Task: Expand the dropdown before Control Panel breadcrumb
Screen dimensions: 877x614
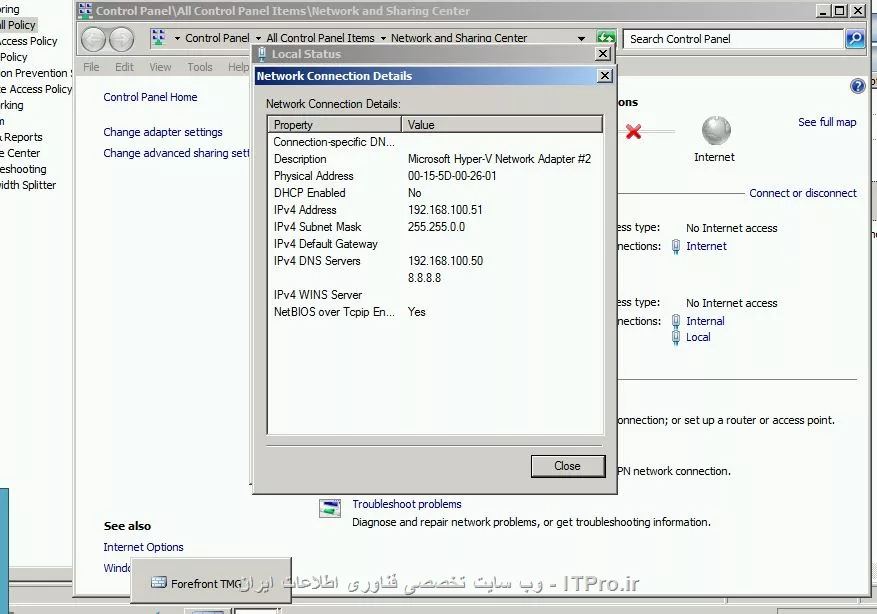Action: [x=177, y=39]
